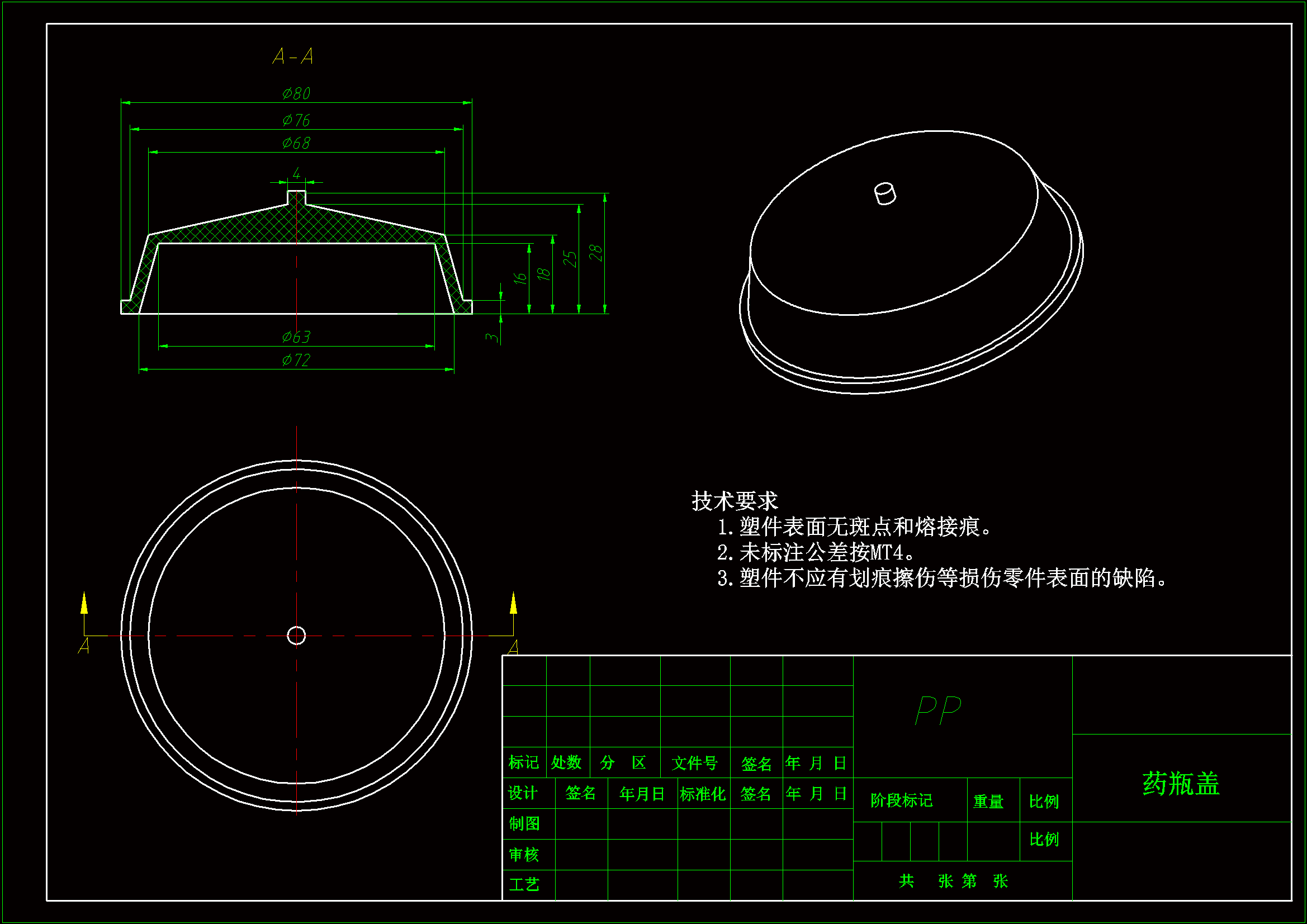The width and height of the screenshot is (1307, 924).
Task: Click the 阶段标记 title block cell
Action: coord(901,800)
